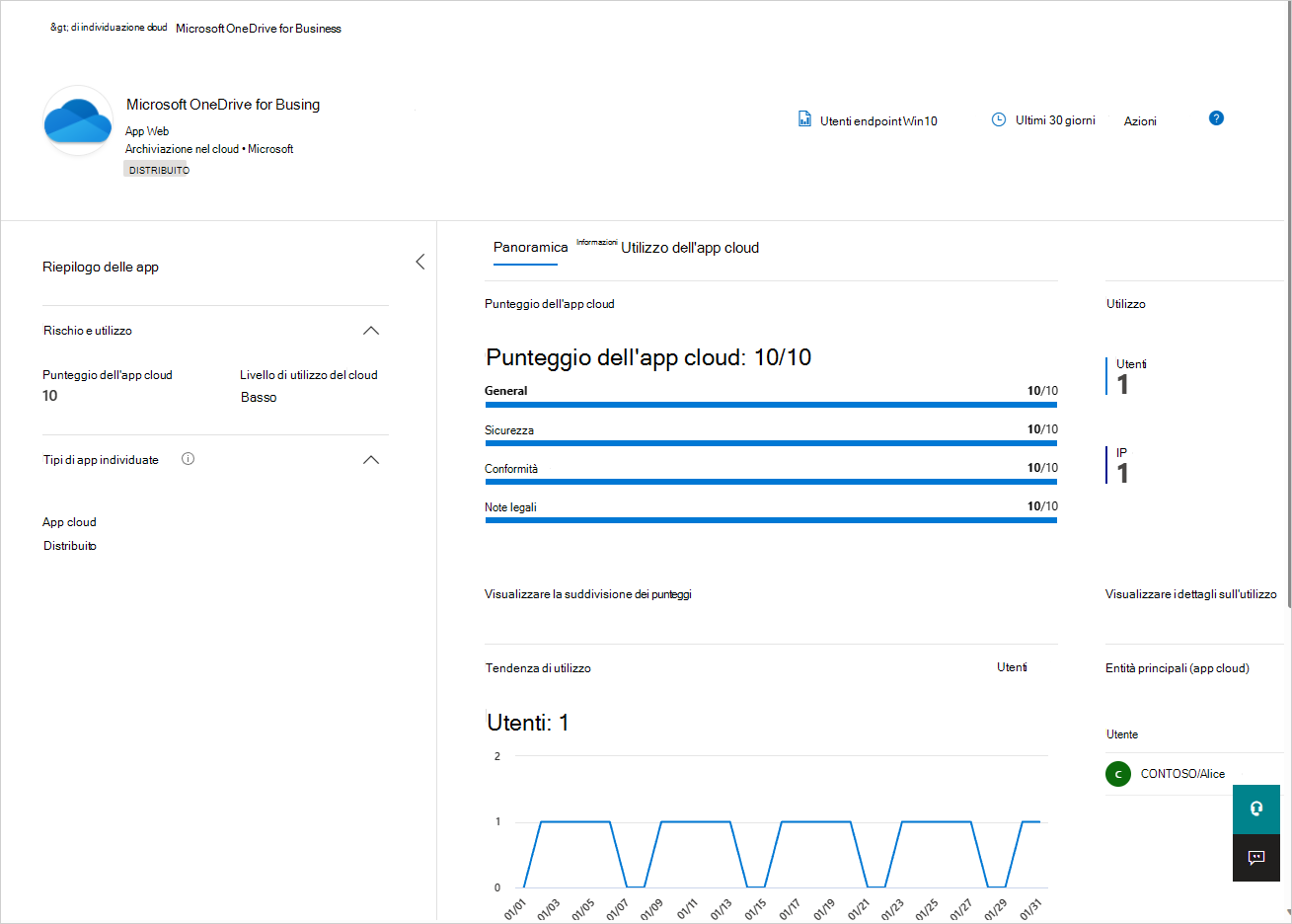Click the Utilizzo section heading
Screen dimensions: 1292x924
pyautogui.click(x=1126, y=304)
